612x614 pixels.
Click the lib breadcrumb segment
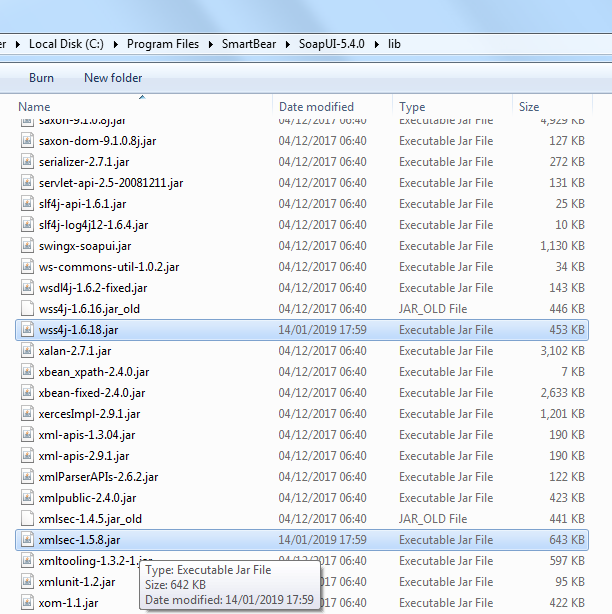(x=394, y=44)
